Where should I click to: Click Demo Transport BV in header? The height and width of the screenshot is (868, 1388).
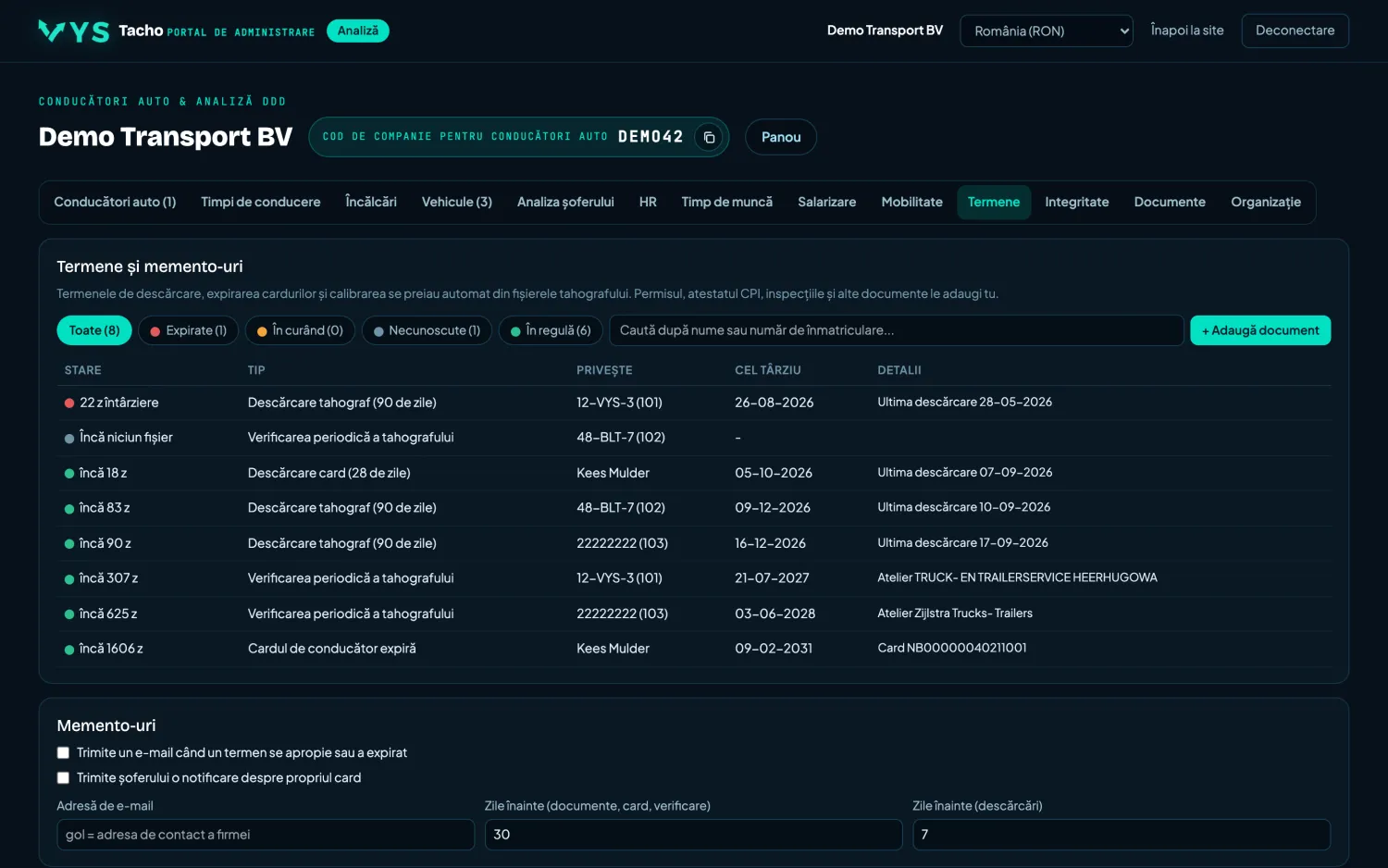coord(885,31)
